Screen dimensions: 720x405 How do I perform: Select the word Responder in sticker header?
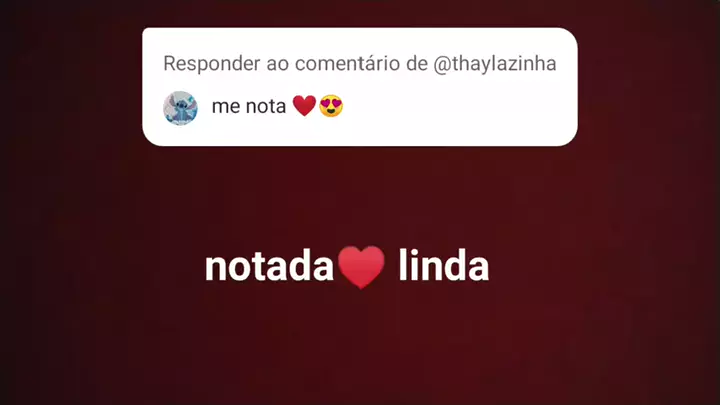(x=212, y=63)
